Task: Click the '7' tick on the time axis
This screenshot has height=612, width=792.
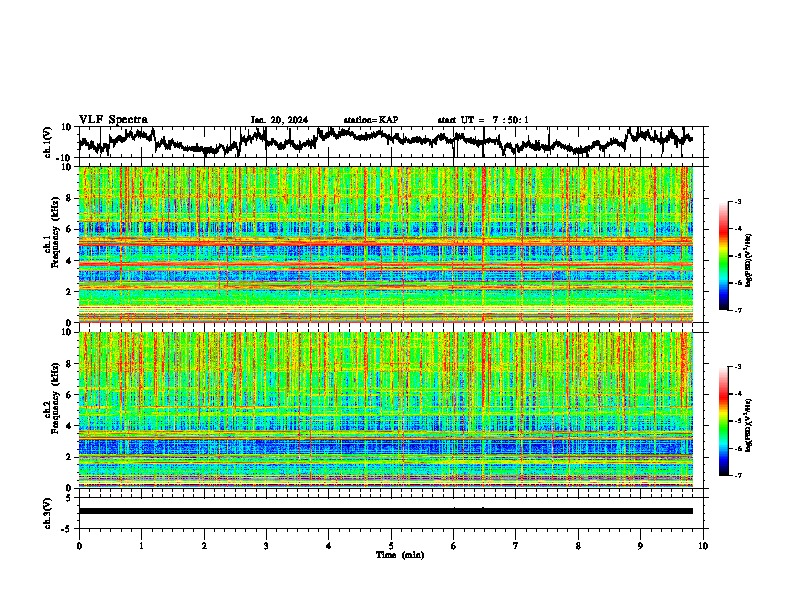Action: click(516, 546)
